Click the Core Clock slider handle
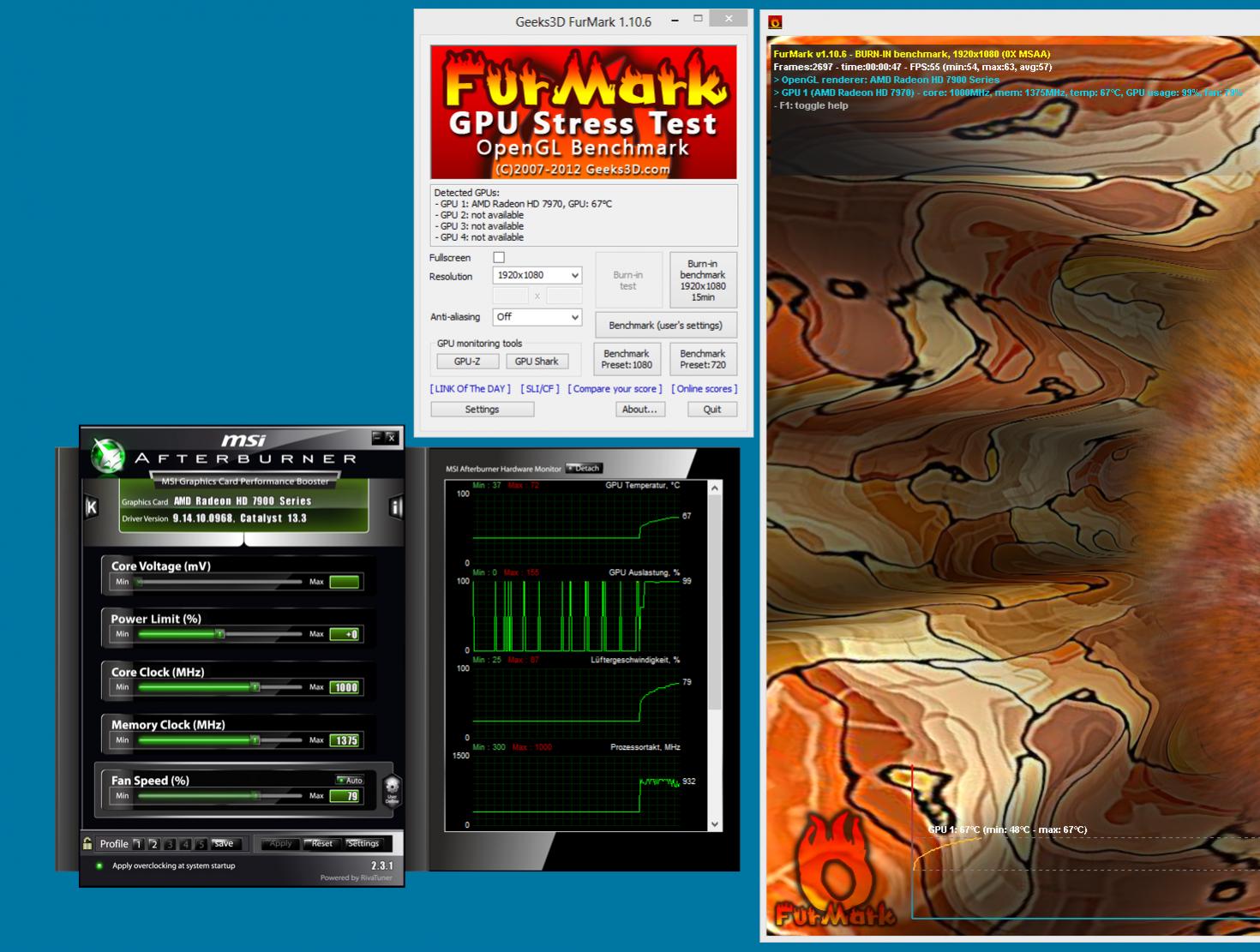 [x=255, y=687]
